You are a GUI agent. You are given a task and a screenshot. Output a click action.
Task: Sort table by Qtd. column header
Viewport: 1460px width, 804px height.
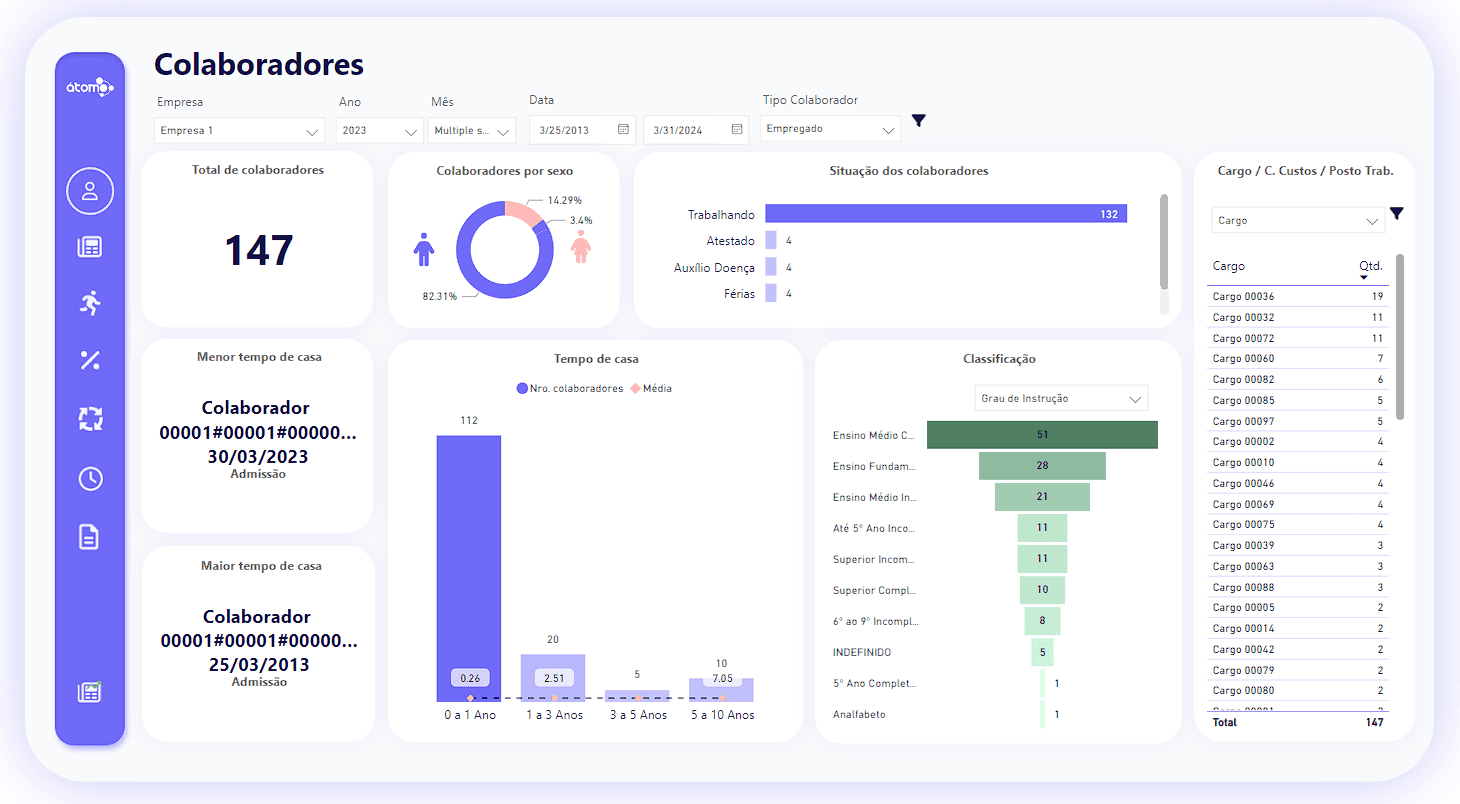[1370, 267]
